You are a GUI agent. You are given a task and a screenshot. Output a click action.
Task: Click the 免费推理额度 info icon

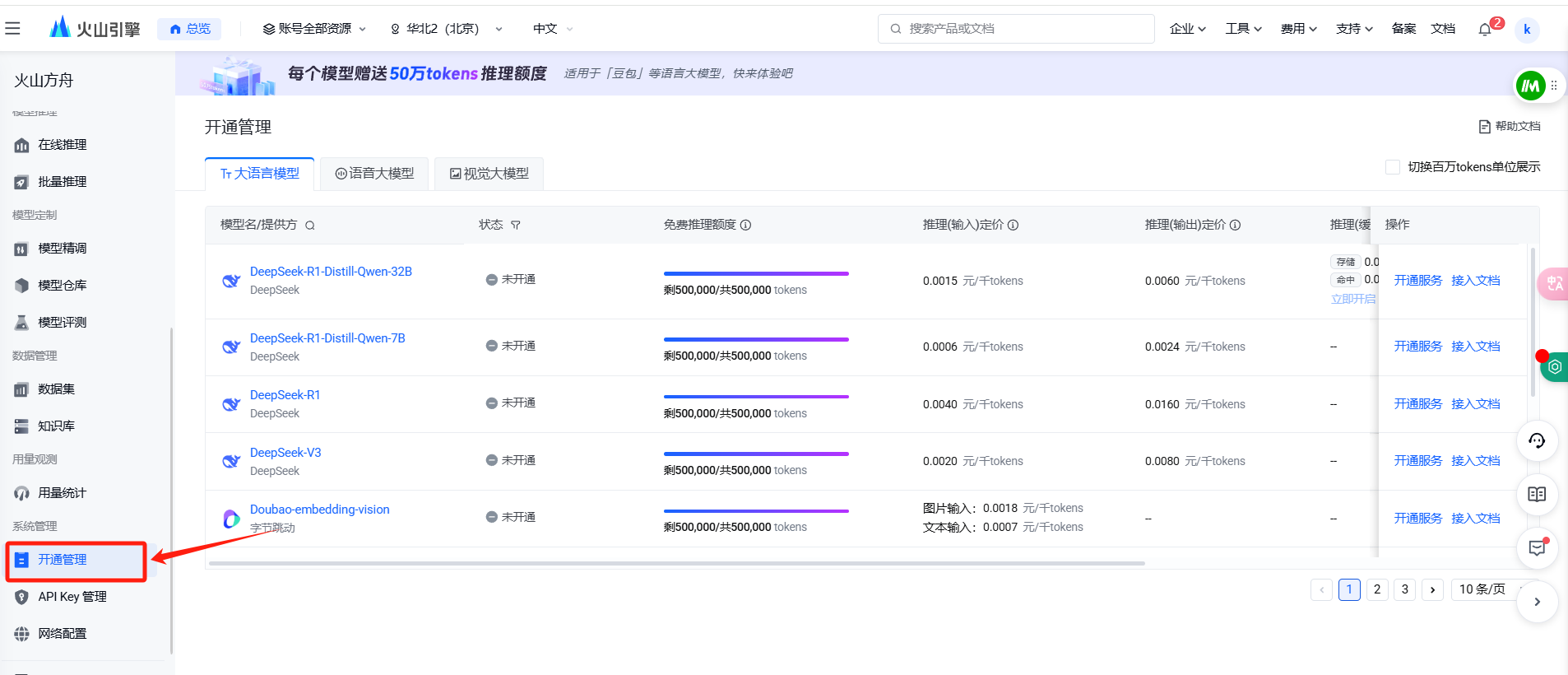[745, 225]
